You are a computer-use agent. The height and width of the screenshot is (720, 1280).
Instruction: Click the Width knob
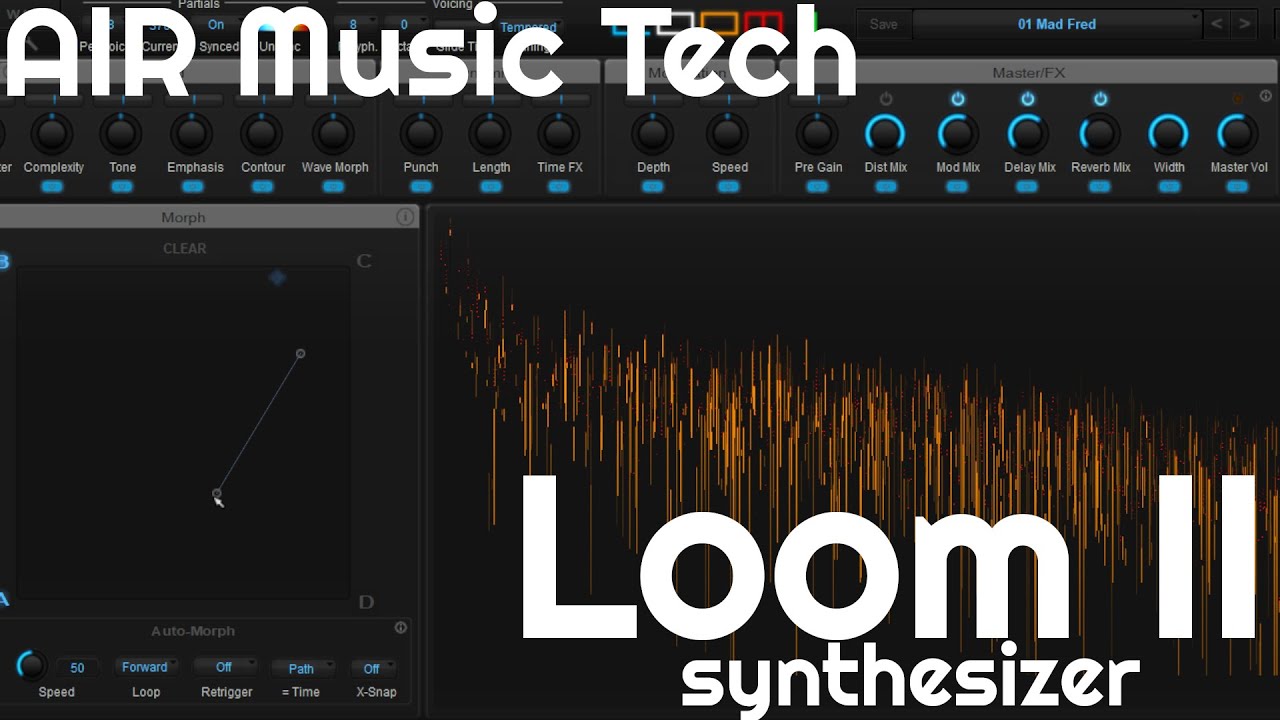click(1168, 133)
